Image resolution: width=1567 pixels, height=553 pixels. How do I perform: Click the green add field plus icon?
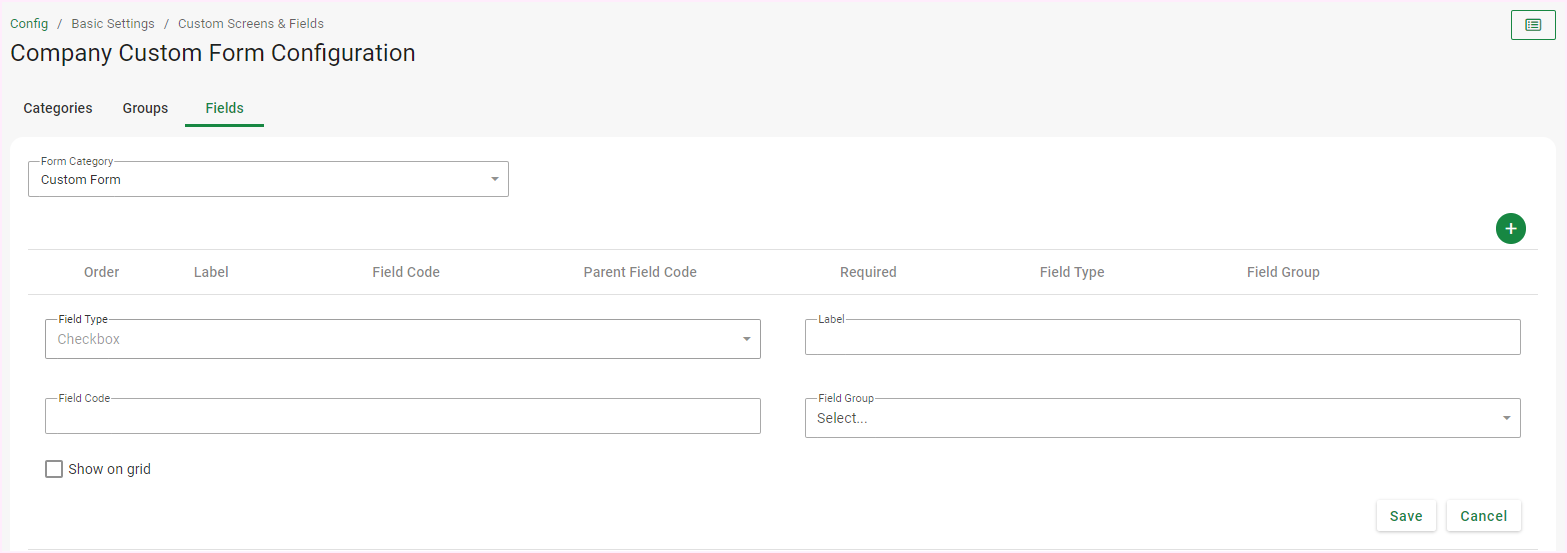(x=1510, y=229)
